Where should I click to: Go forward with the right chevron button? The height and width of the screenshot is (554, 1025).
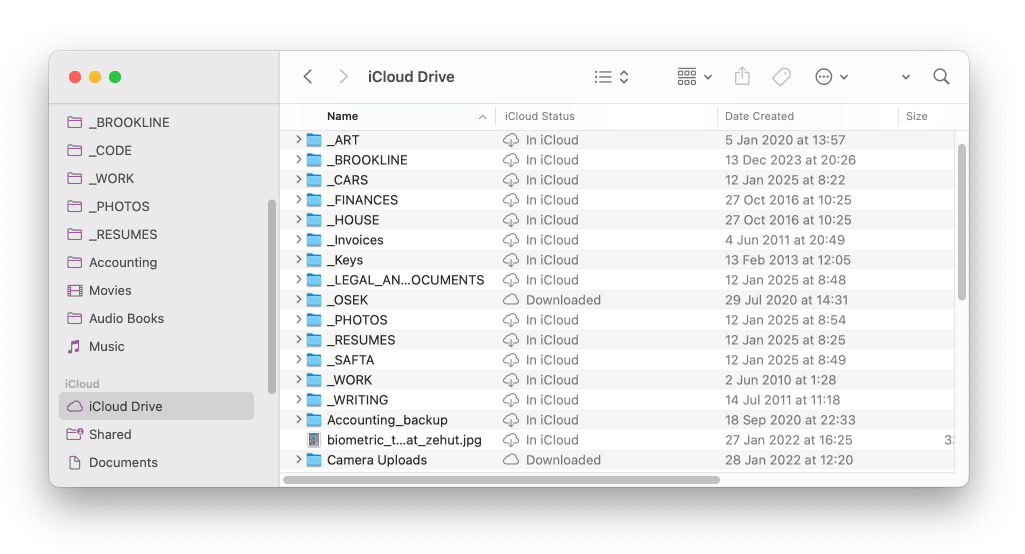(343, 77)
